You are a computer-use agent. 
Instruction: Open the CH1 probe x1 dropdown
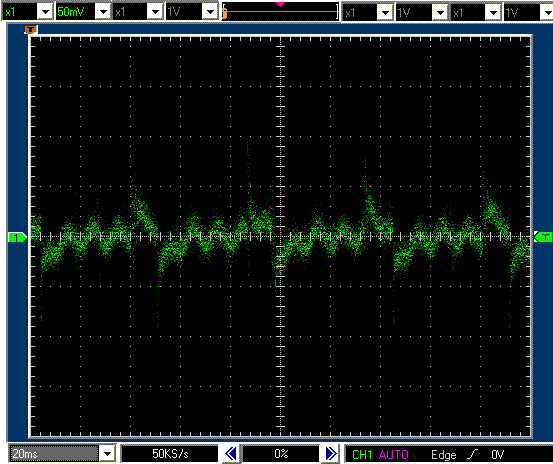pyautogui.click(x=45, y=12)
